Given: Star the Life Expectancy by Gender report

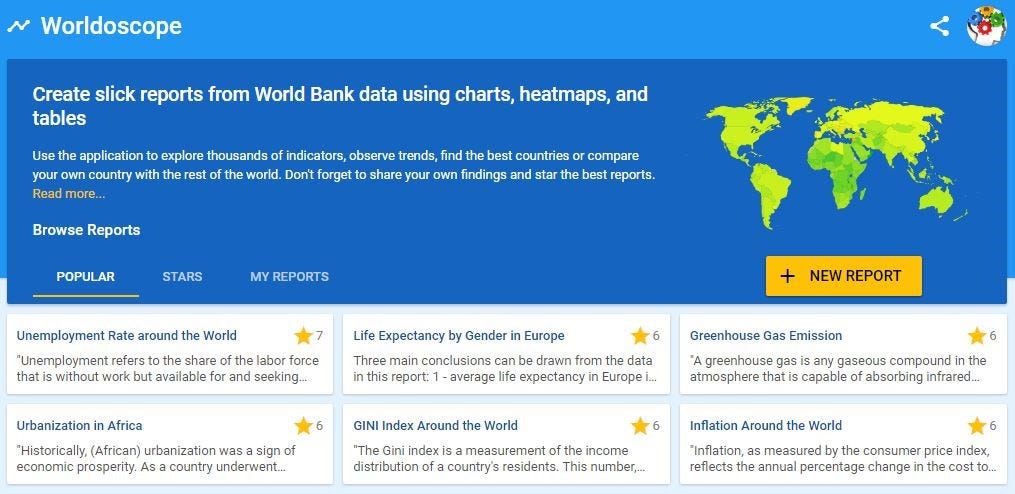Looking at the screenshot, I should coord(640,335).
